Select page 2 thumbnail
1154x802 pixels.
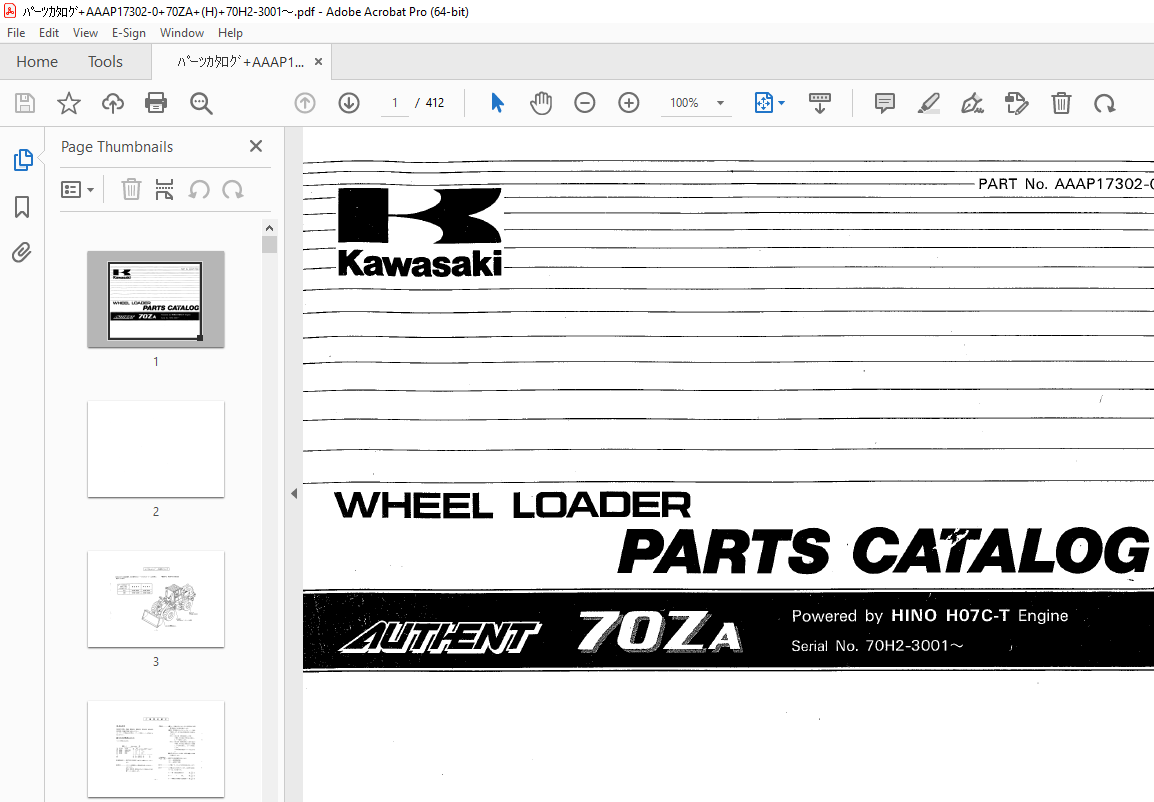point(156,449)
